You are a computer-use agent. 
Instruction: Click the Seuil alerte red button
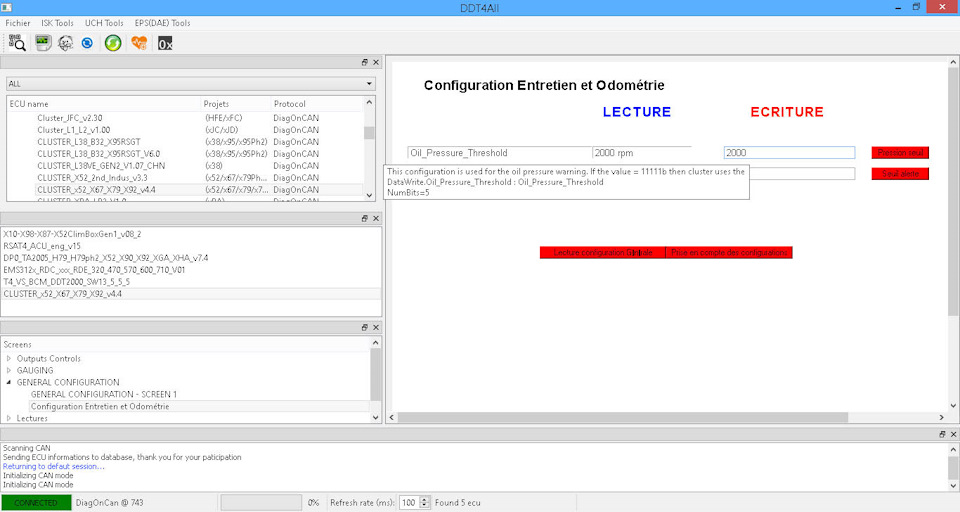(x=900, y=174)
